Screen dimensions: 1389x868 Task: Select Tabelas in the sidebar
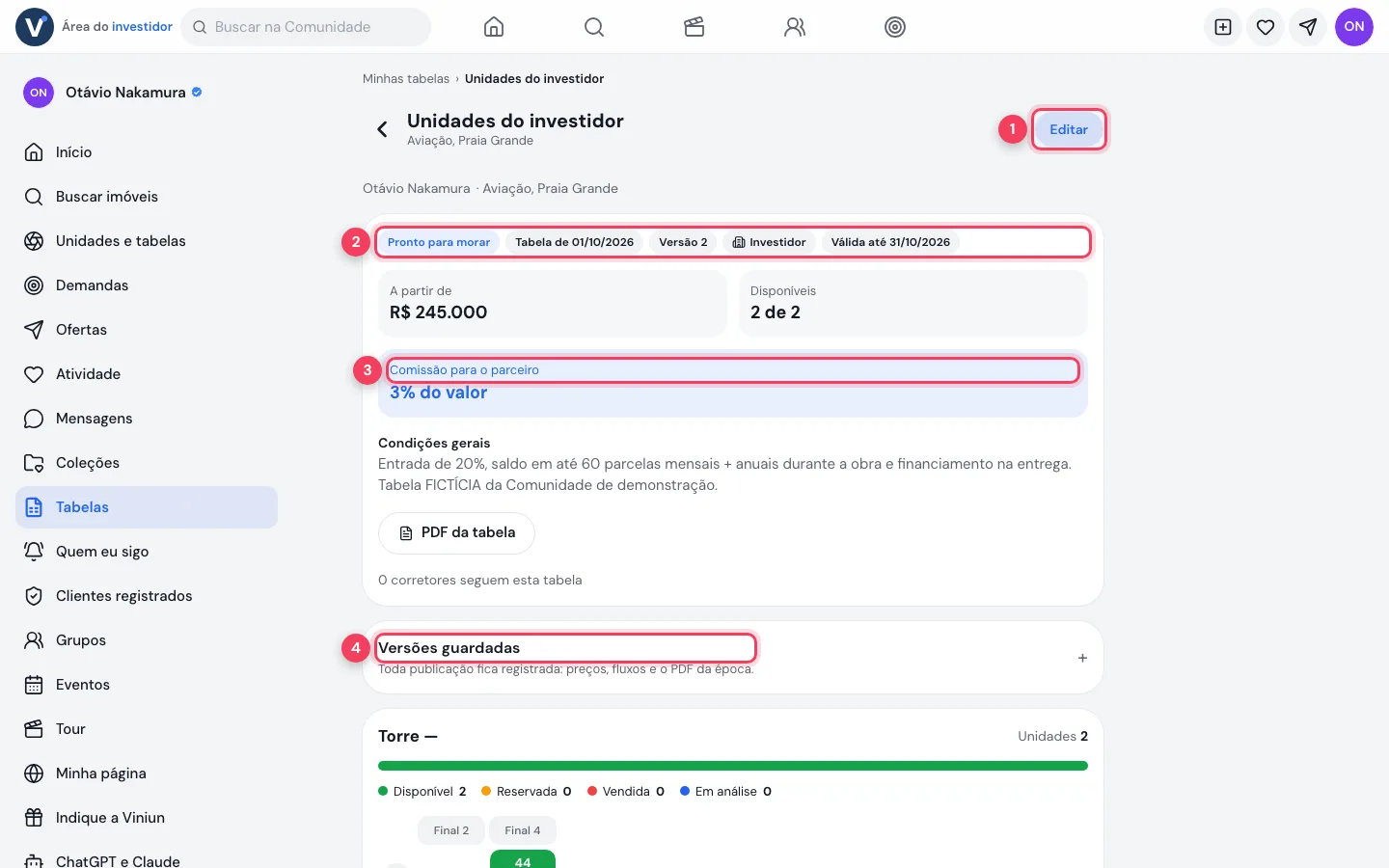(147, 507)
